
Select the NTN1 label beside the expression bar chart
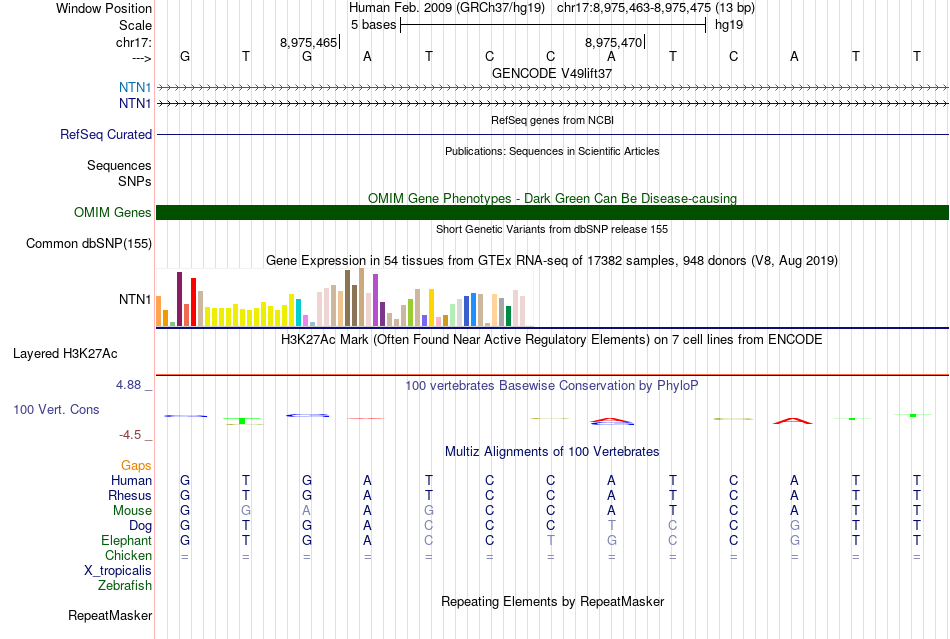pyautogui.click(x=135, y=299)
